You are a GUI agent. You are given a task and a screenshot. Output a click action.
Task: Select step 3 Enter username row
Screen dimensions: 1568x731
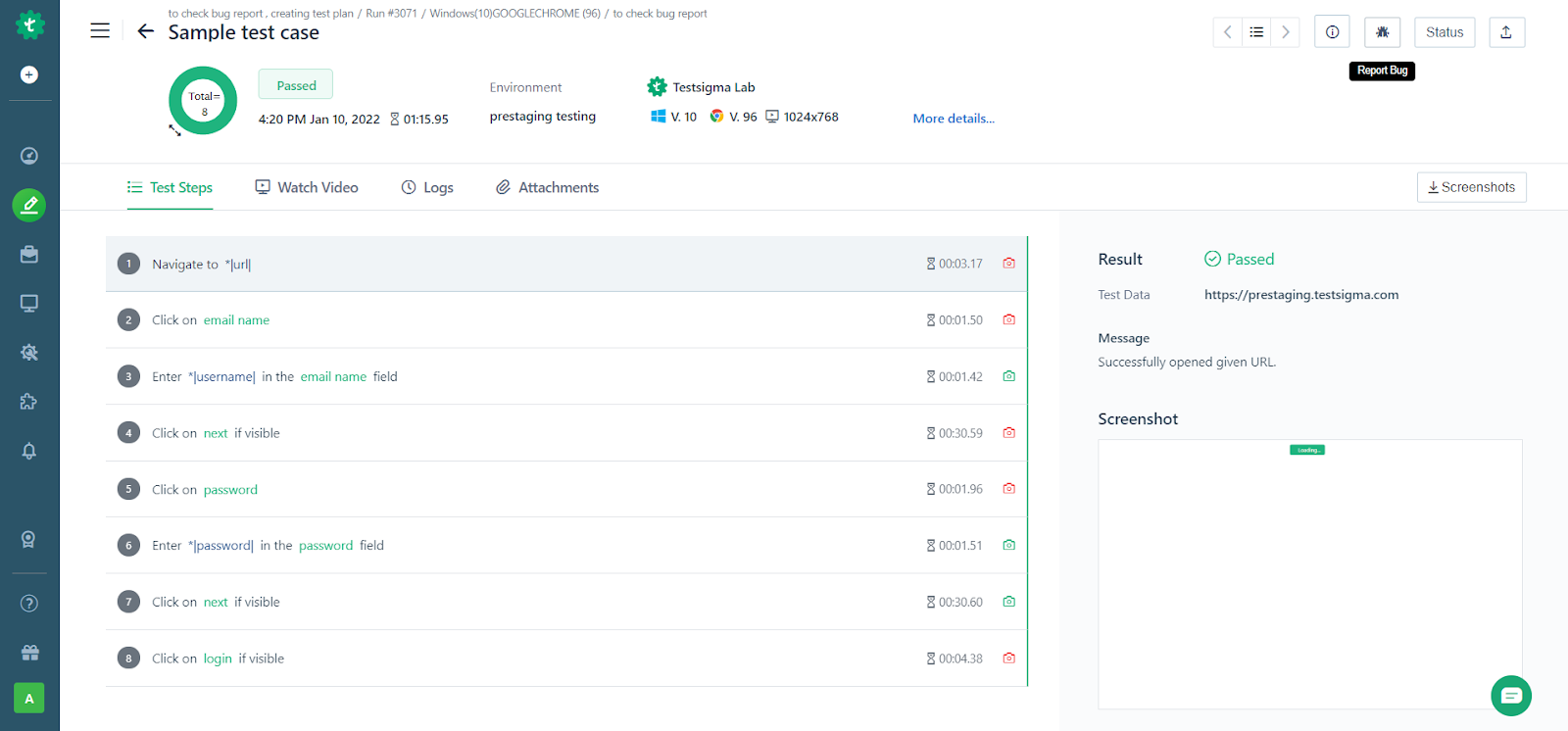coord(566,376)
